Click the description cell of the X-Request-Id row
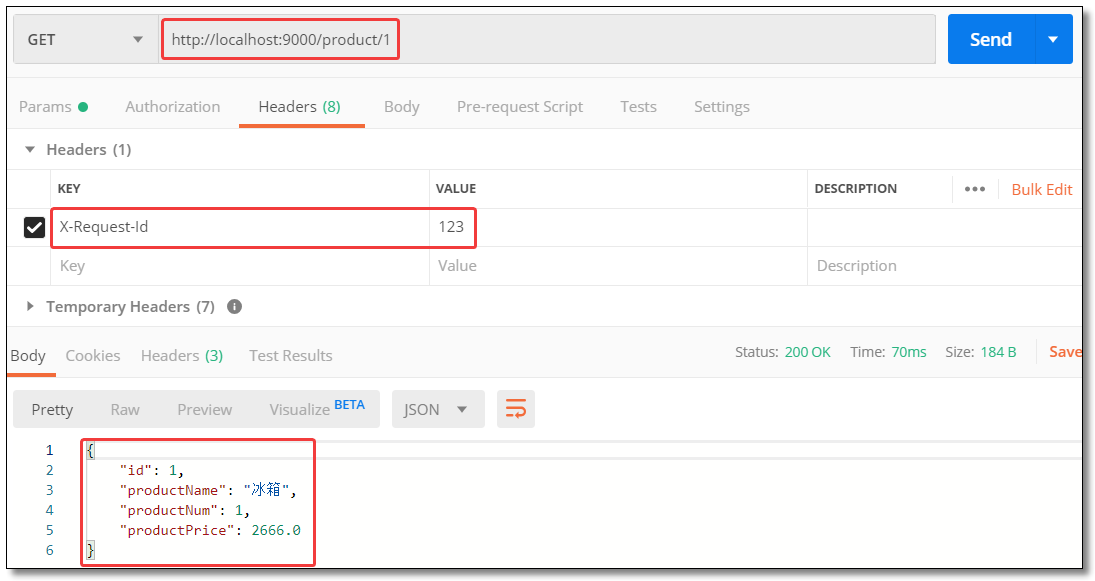The width and height of the screenshot is (1095, 581). click(944, 227)
